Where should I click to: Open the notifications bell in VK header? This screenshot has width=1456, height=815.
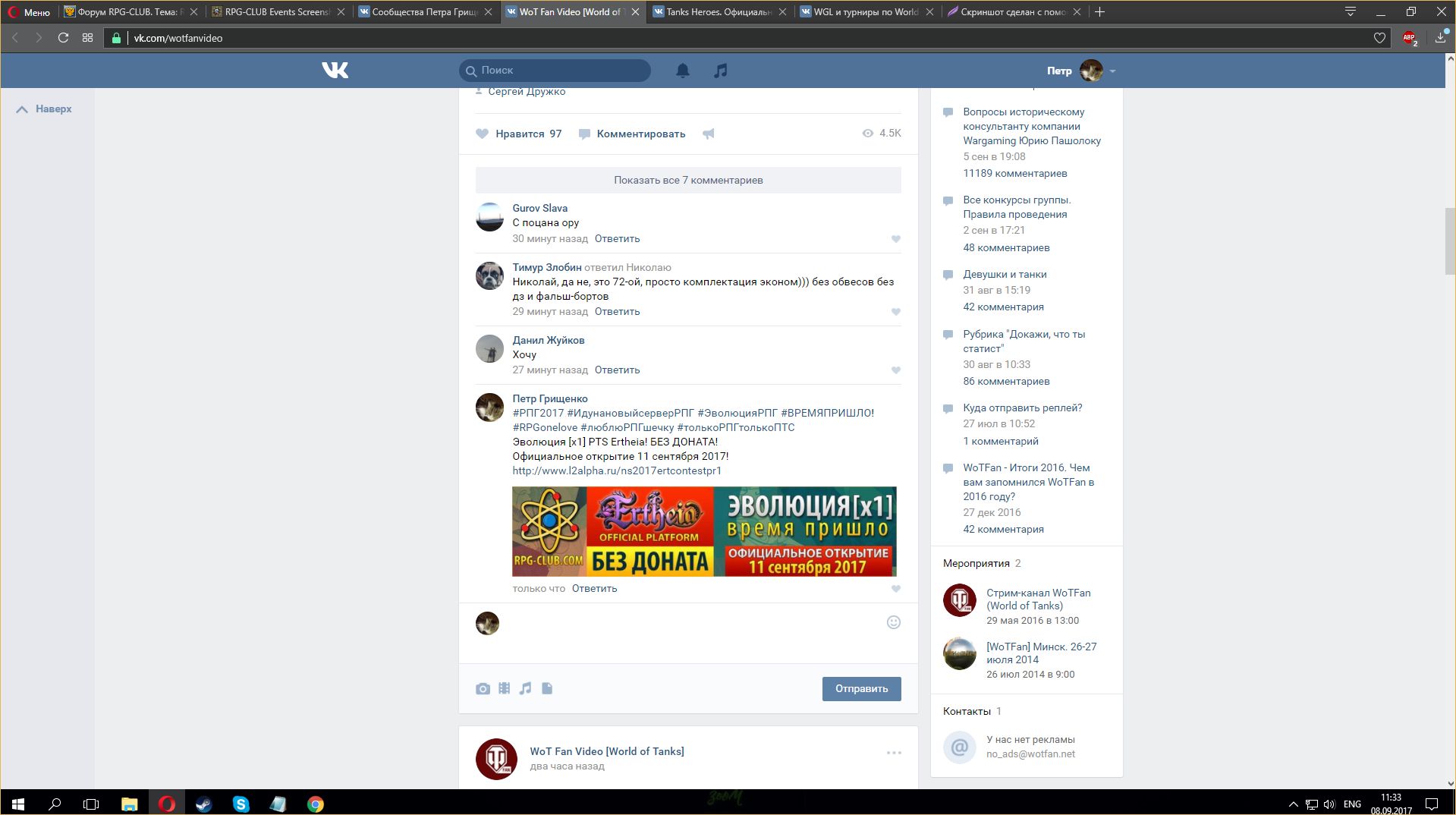(x=683, y=71)
